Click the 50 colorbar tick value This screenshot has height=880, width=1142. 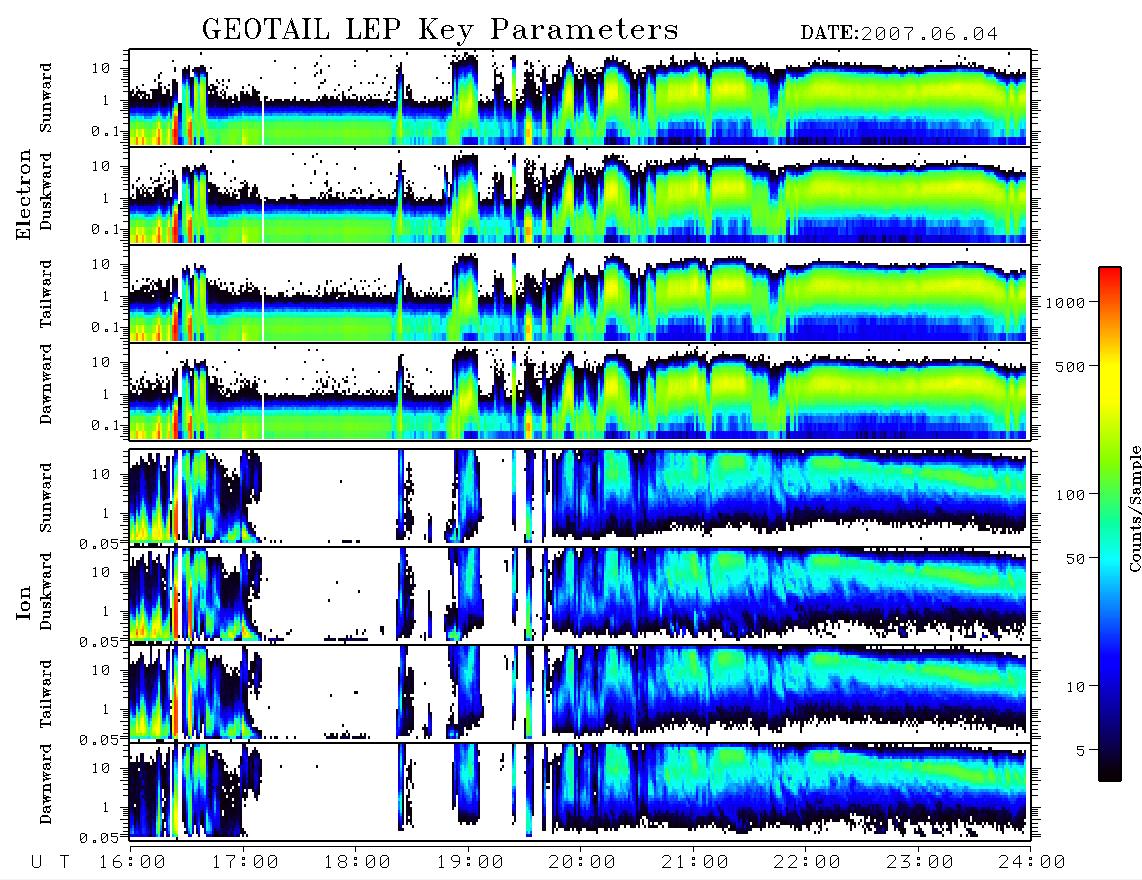tap(1075, 559)
